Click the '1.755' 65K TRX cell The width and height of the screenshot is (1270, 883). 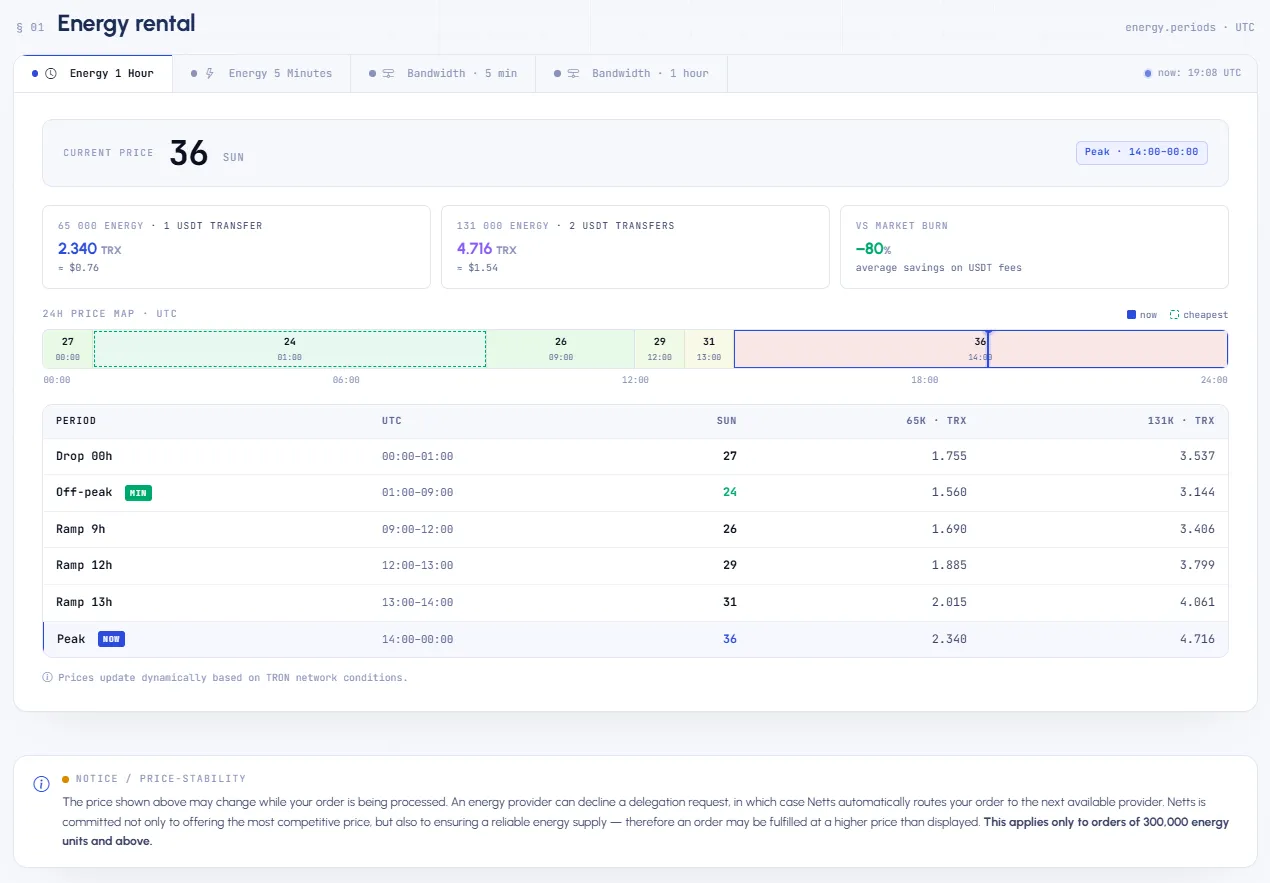click(x=949, y=456)
